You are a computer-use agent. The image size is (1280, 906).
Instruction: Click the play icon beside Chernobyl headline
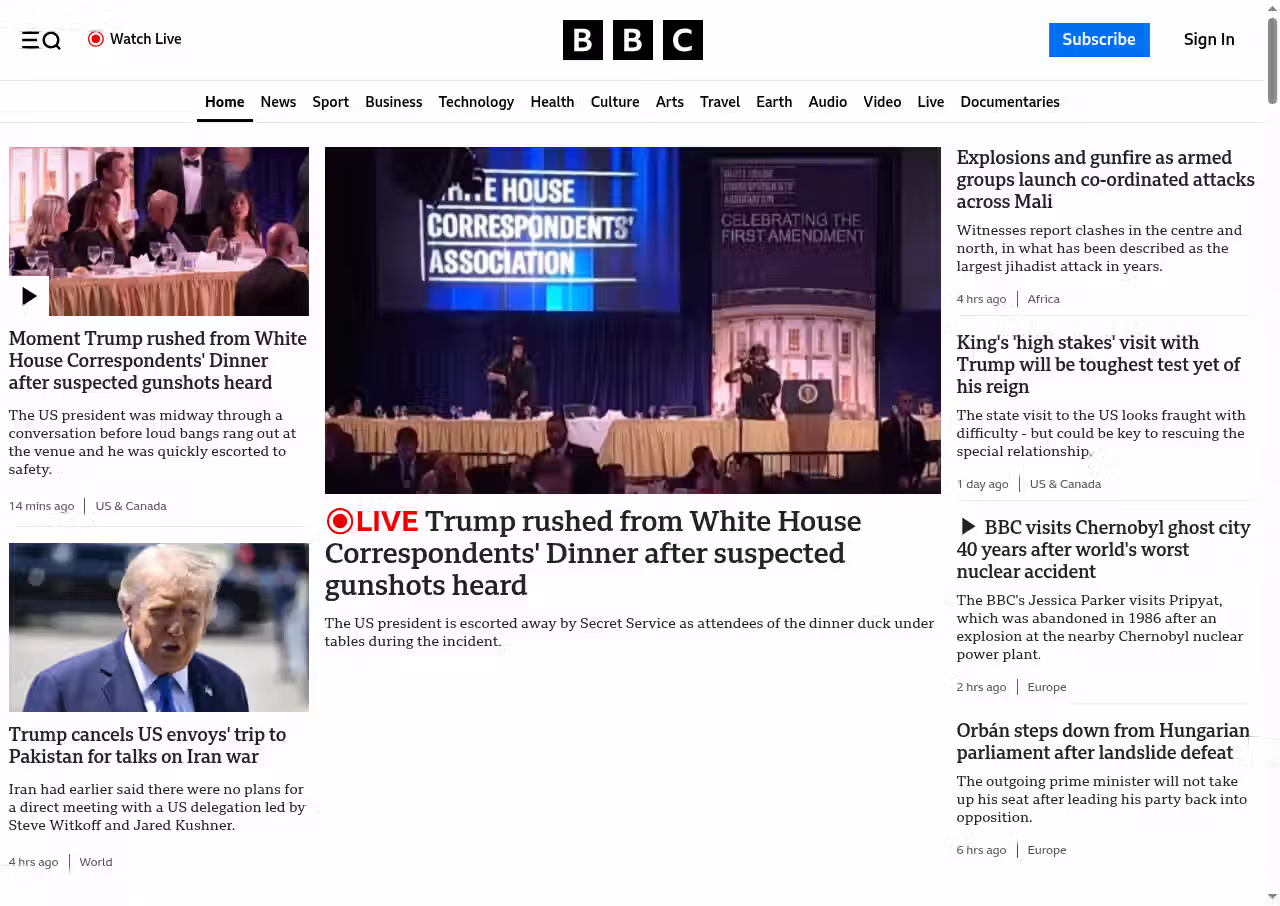[967, 527]
